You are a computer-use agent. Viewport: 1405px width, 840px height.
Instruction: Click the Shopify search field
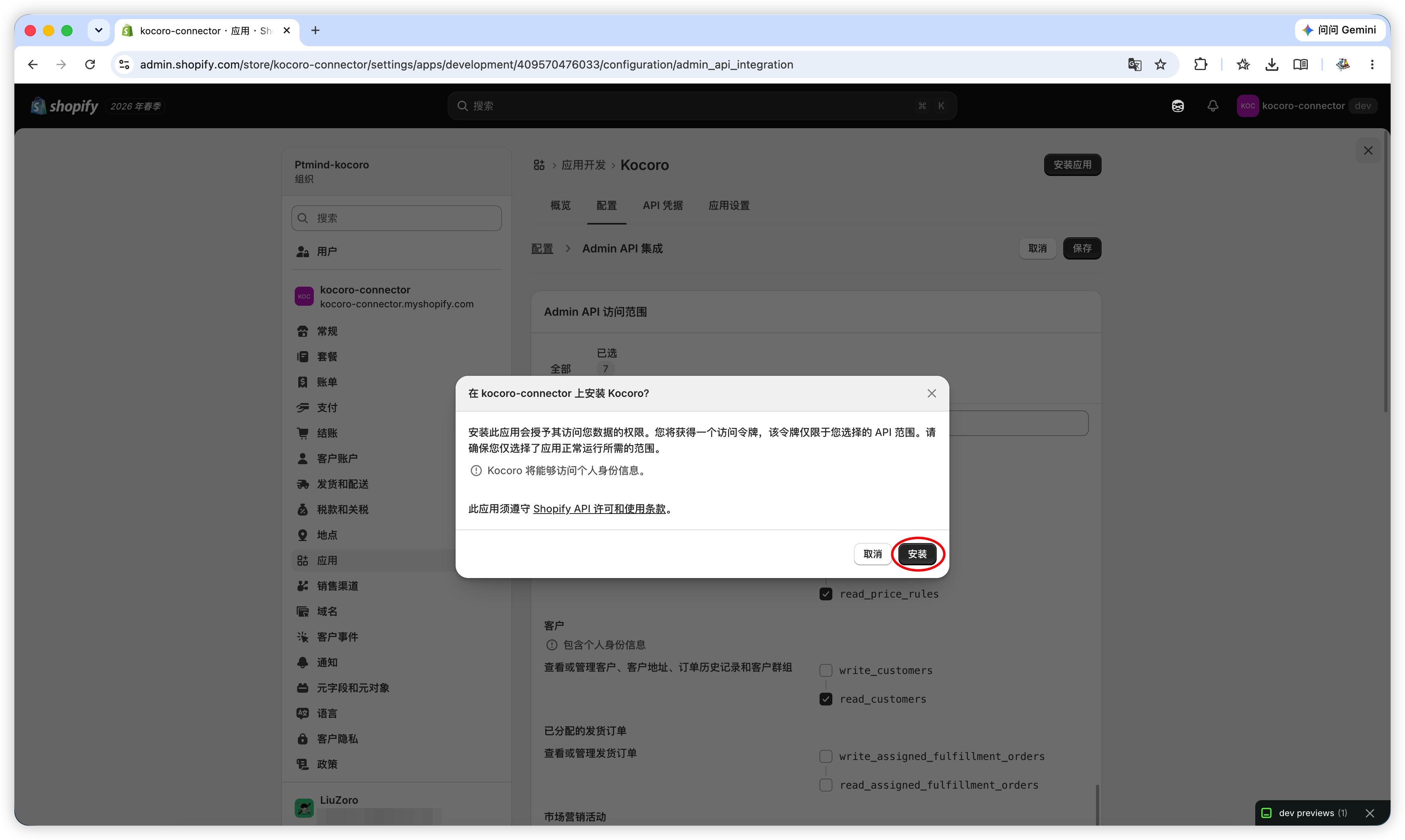702,106
